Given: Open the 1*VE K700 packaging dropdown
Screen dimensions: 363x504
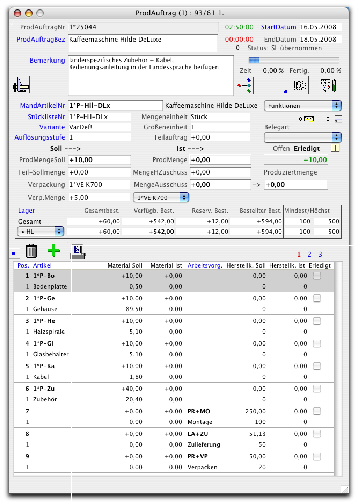Looking at the screenshot, I should pyautogui.click(x=161, y=197).
